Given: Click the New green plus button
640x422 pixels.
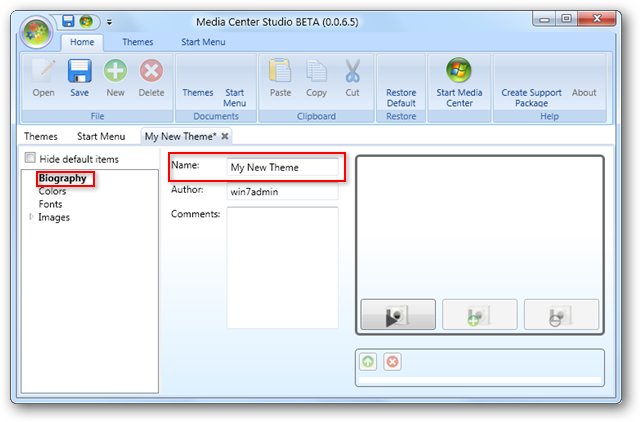Looking at the screenshot, I should point(116,78).
